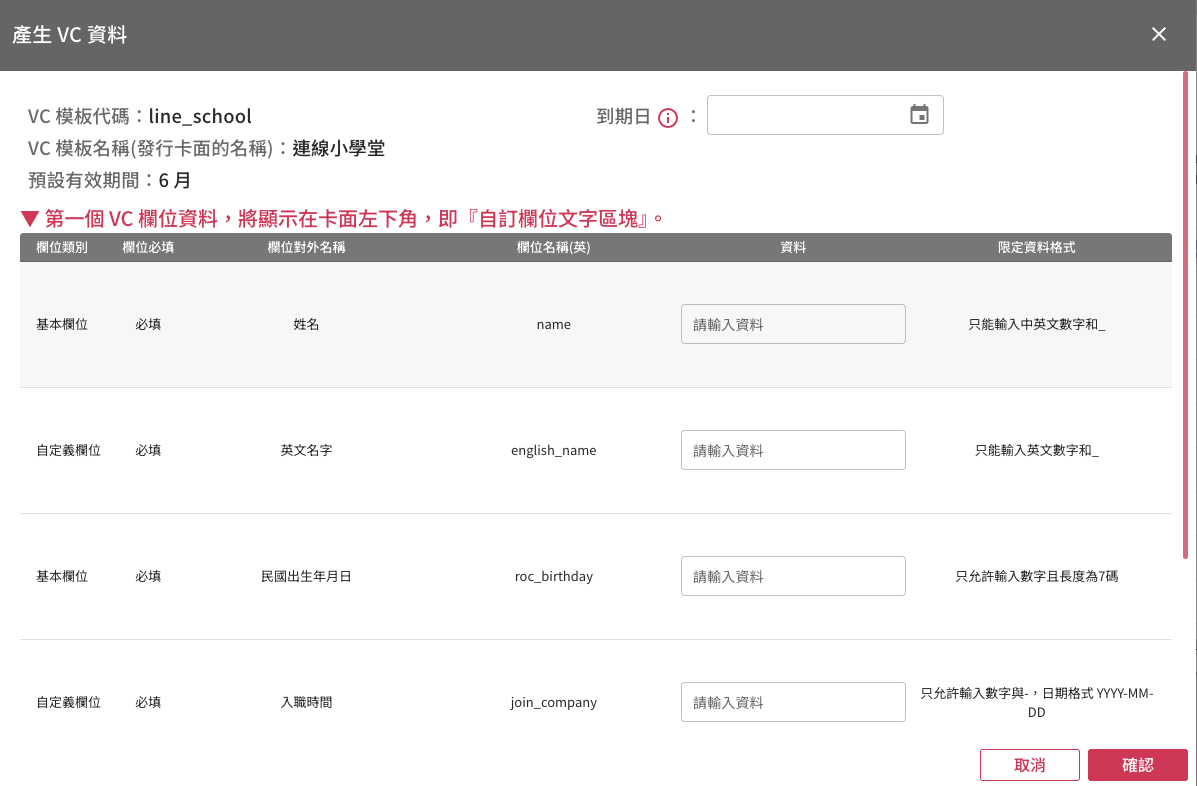
Task: Click the 欄位對外名稱 column header
Action: pos(306,247)
